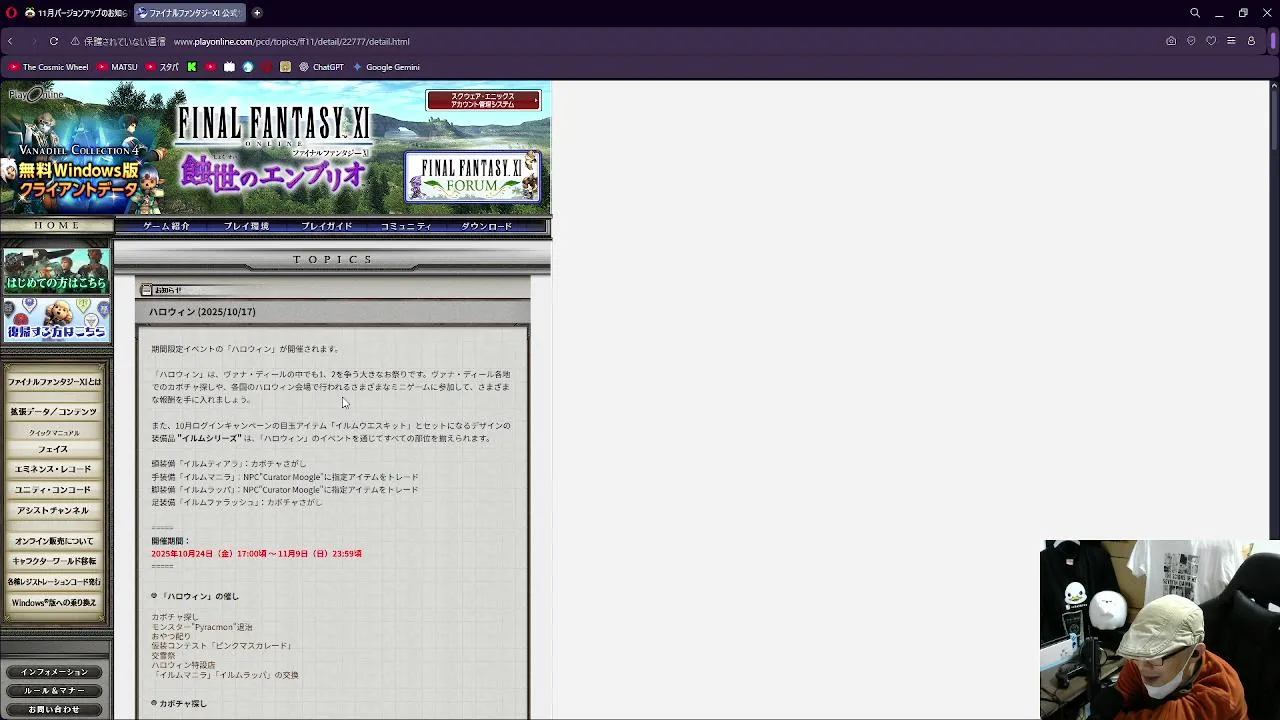Viewport: 1280px width, 720px height.
Task: Click the webcam overlay of streamer
Action: [x=1160, y=630]
